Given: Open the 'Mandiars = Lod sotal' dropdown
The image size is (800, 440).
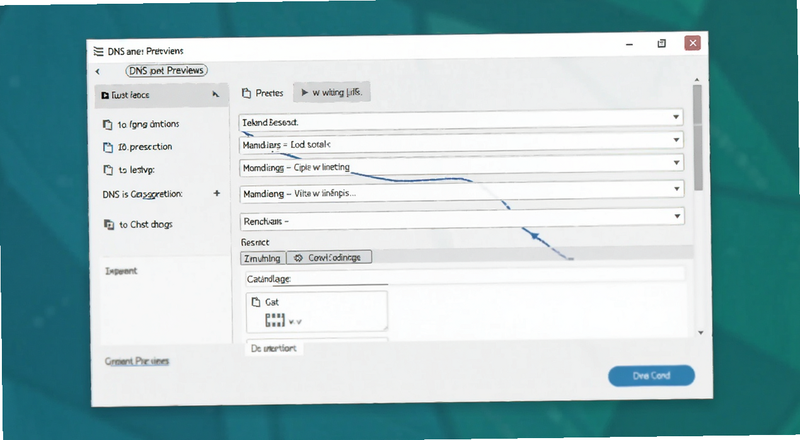Looking at the screenshot, I should [677, 140].
